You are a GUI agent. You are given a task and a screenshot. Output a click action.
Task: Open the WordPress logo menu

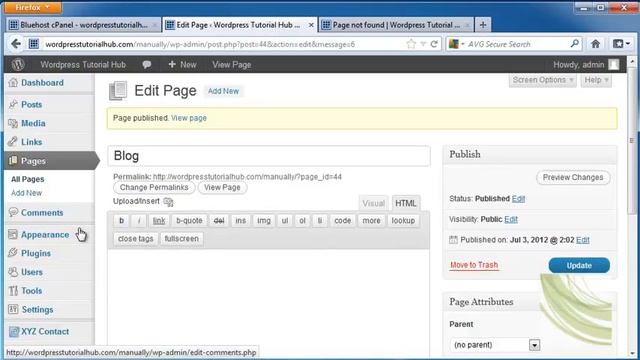18,64
